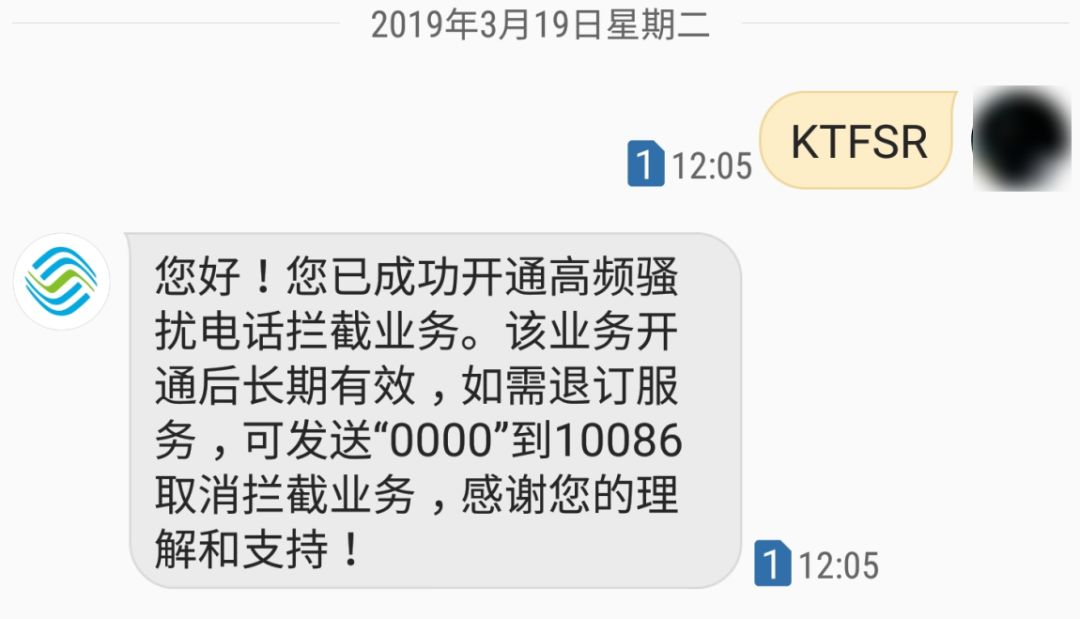The width and height of the screenshot is (1080, 619).
Task: Click SIM 1 icon beside KTFSR message
Action: tap(645, 163)
